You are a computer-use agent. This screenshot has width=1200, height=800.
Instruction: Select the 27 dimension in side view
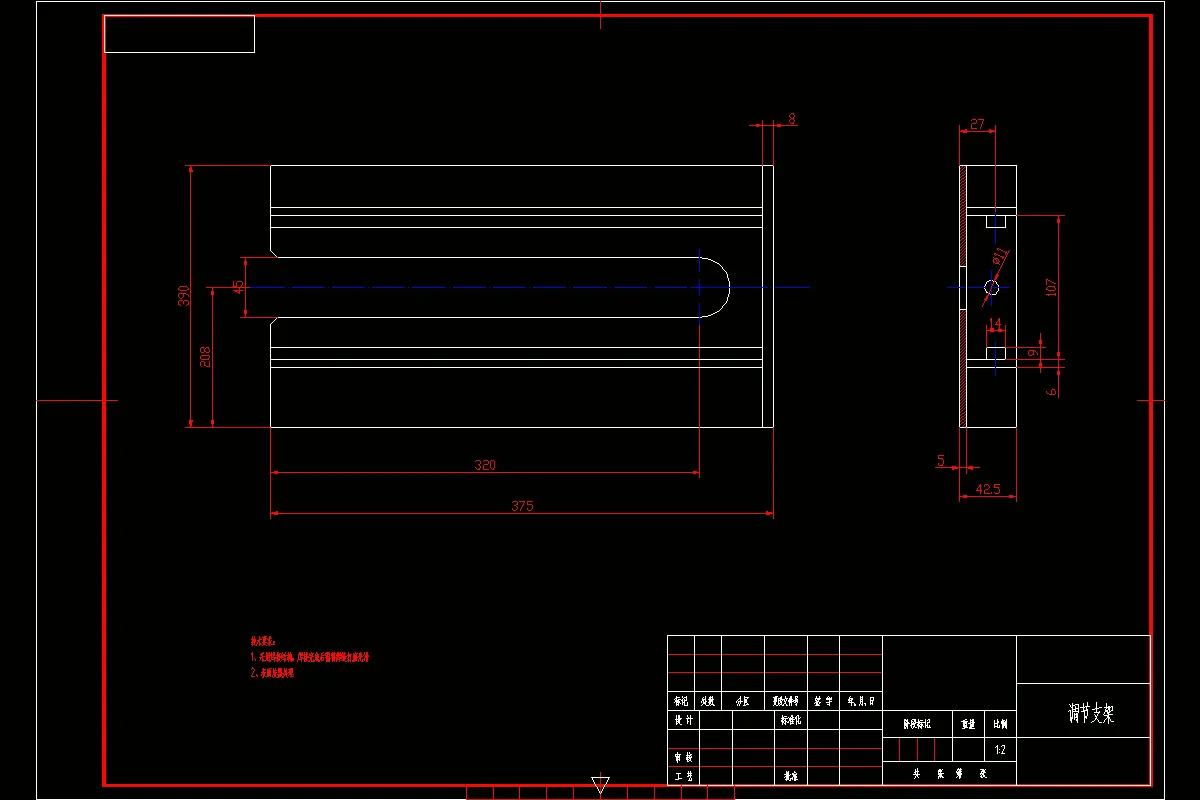[977, 125]
